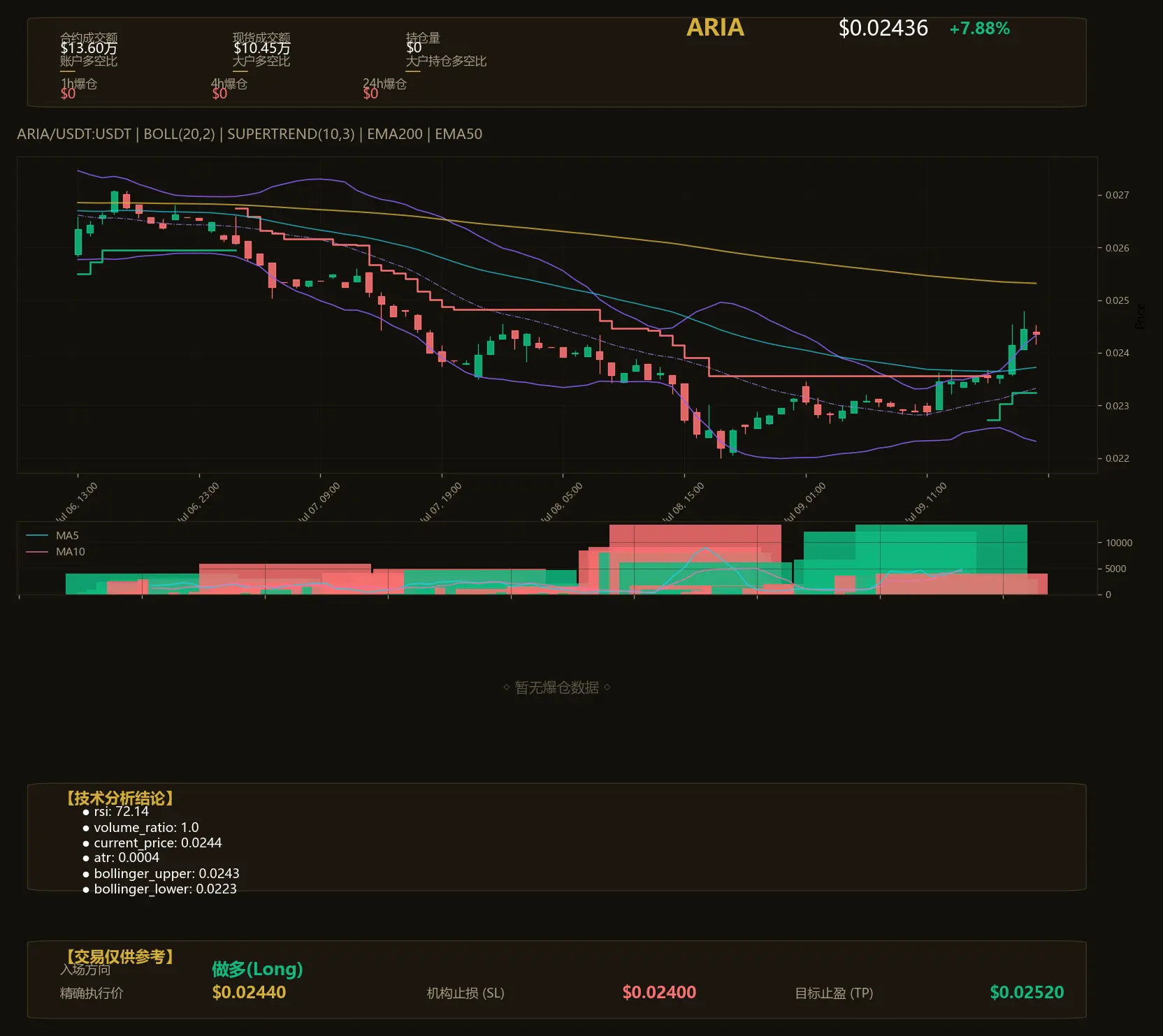This screenshot has height=1036, width=1163.
Task: Click the Jul 08, 05:00 time label
Action: coord(561,502)
